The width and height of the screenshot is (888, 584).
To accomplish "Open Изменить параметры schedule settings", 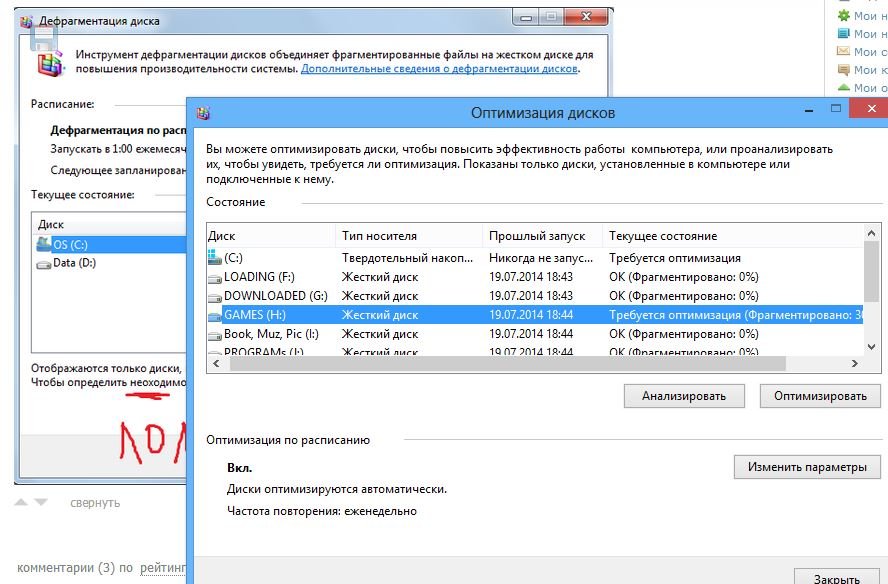I will point(807,467).
